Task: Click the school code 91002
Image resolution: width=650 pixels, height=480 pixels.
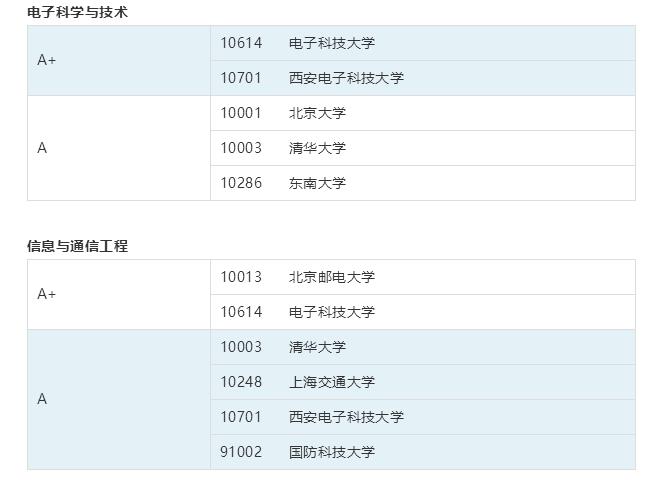Action: [241, 452]
